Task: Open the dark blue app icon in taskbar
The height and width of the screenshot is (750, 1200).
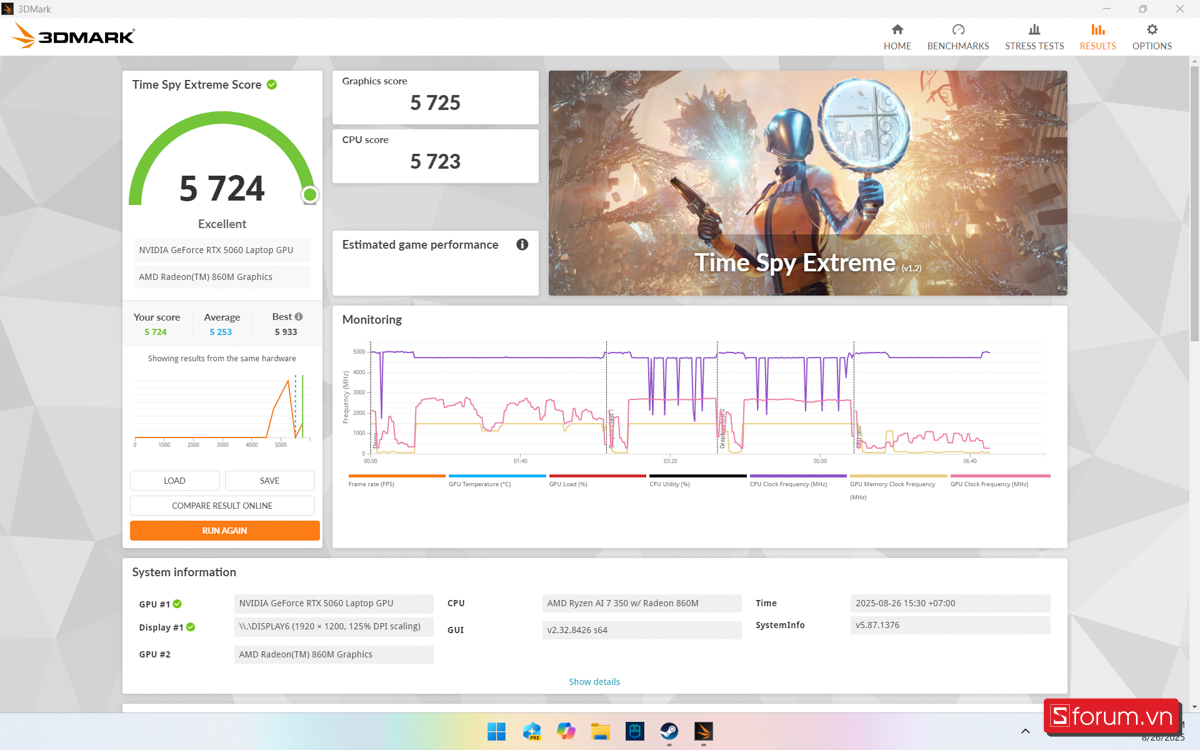Action: [635, 731]
